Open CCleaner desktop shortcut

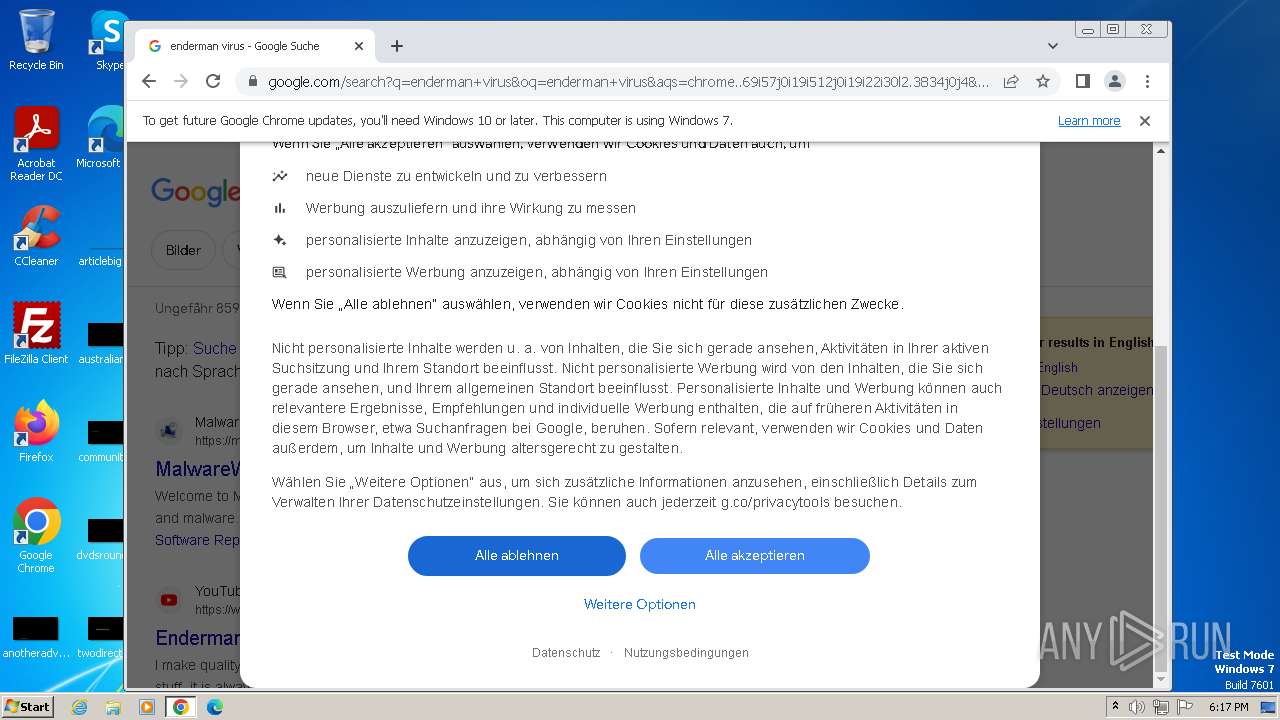pos(36,237)
